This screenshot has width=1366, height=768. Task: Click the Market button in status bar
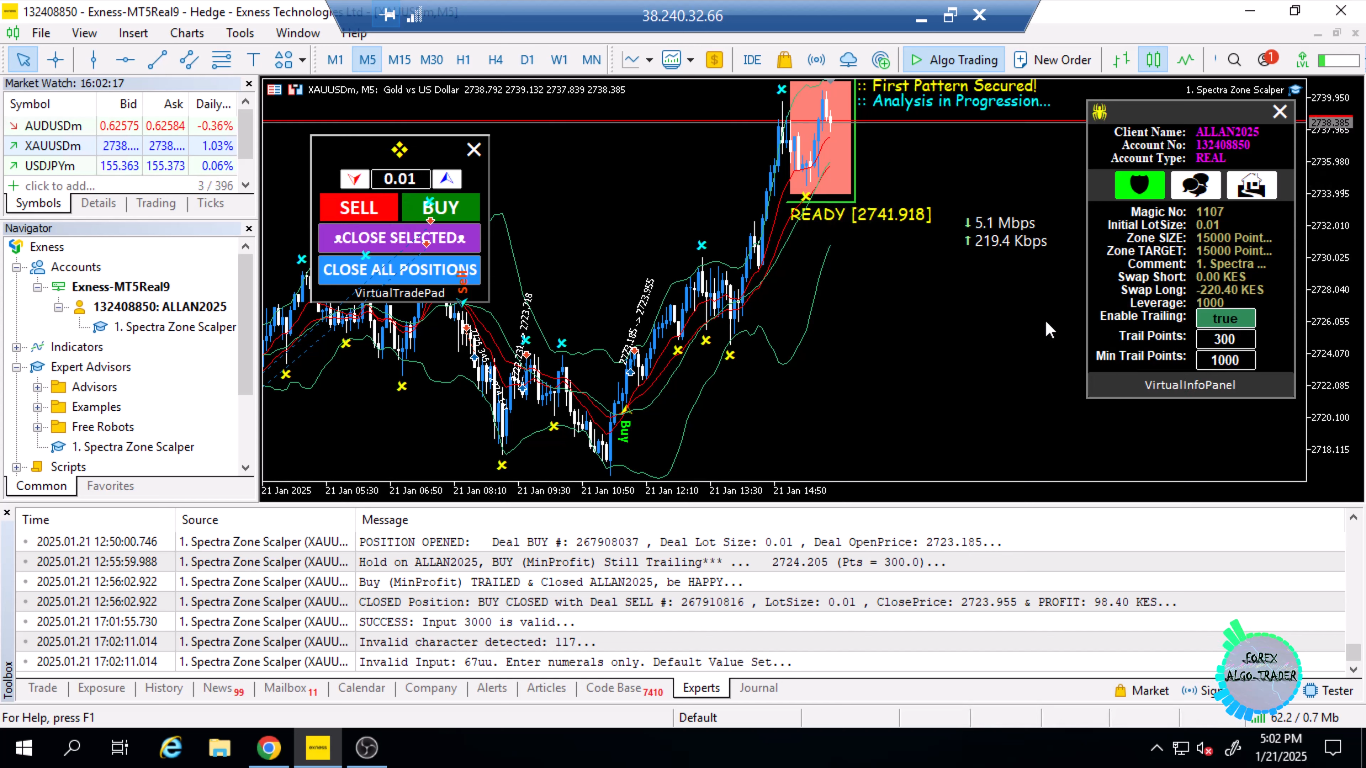(x=1141, y=690)
